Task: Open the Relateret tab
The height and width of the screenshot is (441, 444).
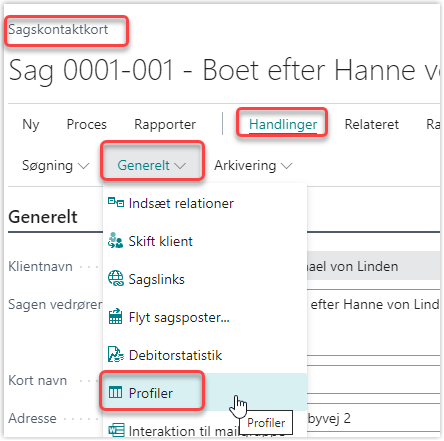Action: 372,124
